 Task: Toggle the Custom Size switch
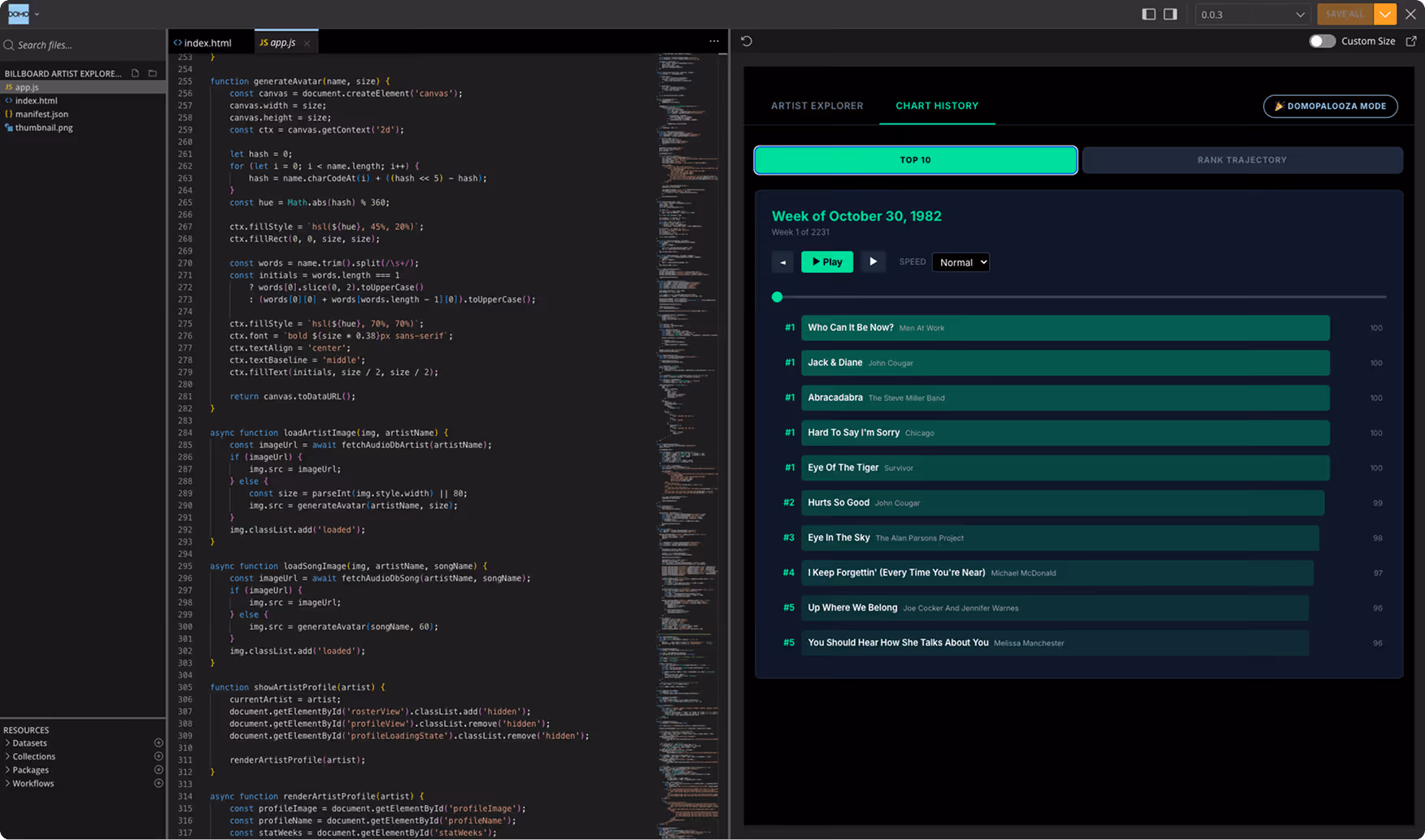(1322, 41)
